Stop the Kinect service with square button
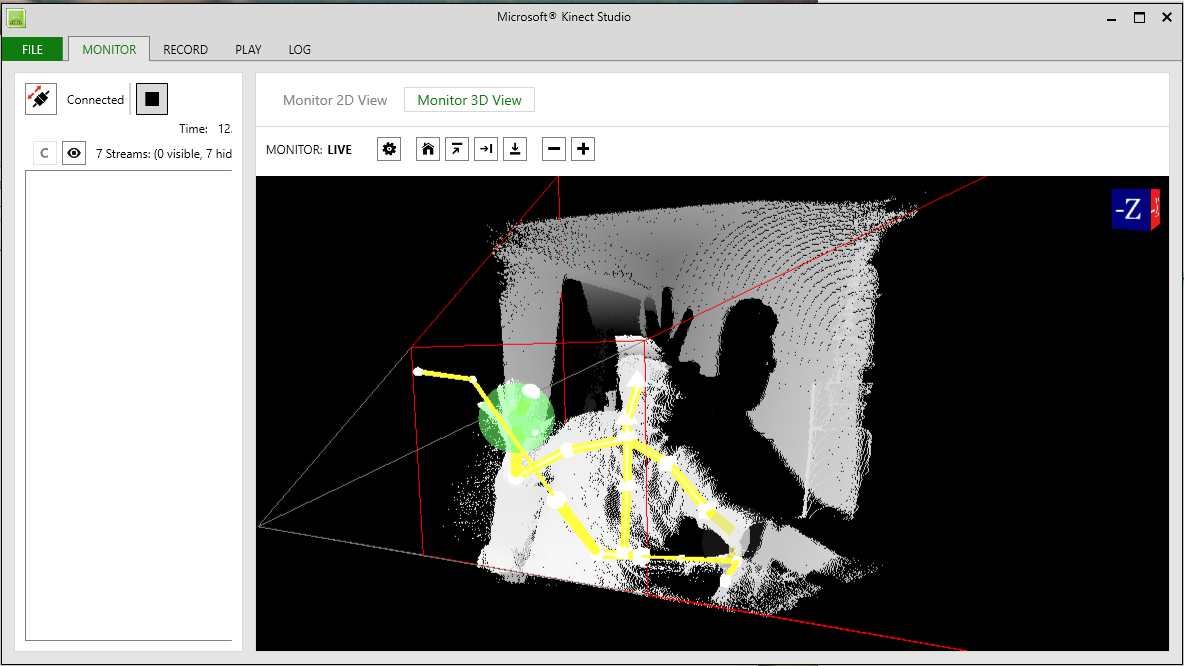 point(152,99)
